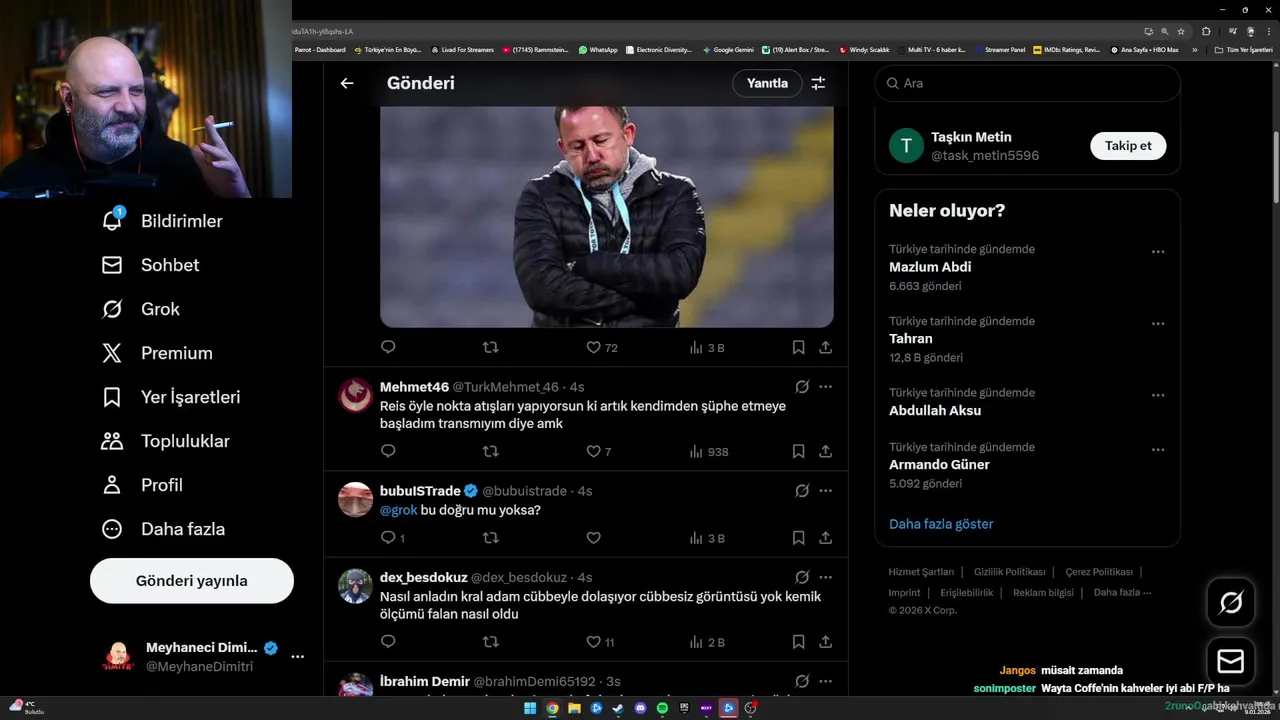Focus the Ara search field

[1028, 83]
